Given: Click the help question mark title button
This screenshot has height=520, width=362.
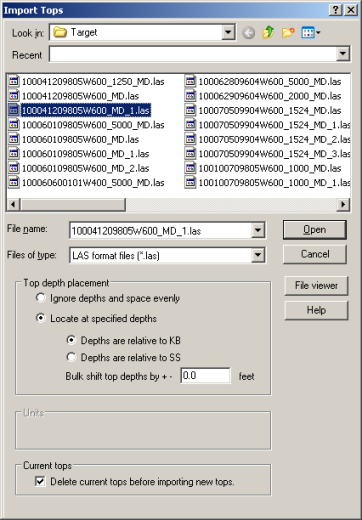Looking at the screenshot, I should point(335,10).
